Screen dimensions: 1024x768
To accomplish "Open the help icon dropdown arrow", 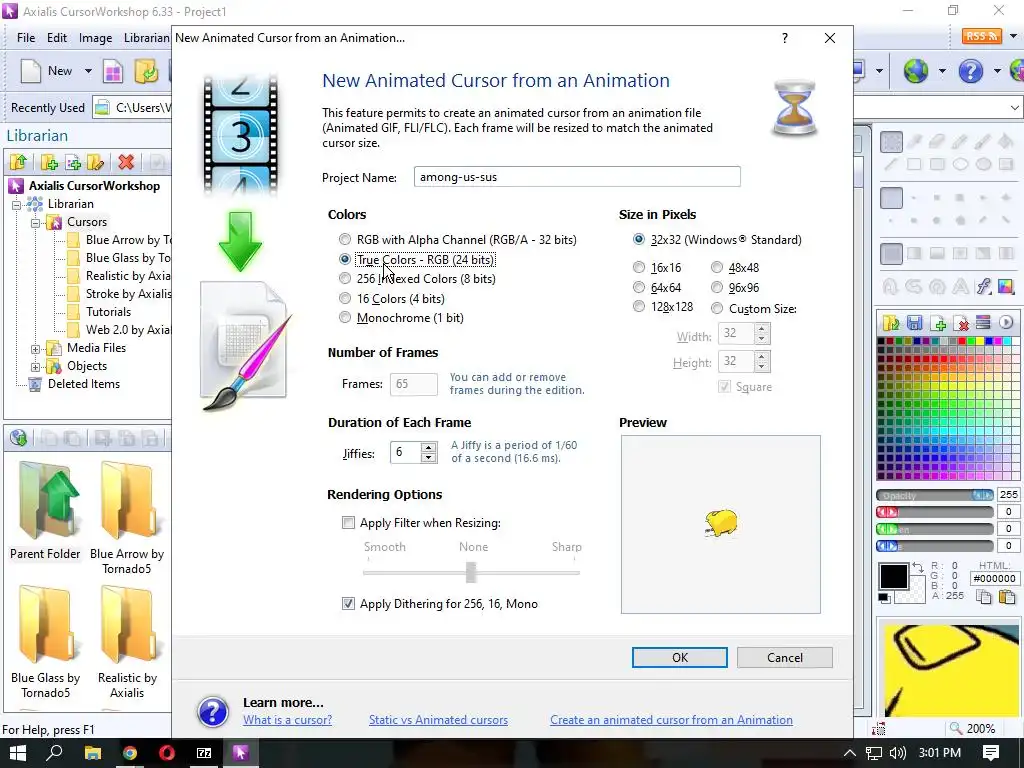I will pos(997,71).
